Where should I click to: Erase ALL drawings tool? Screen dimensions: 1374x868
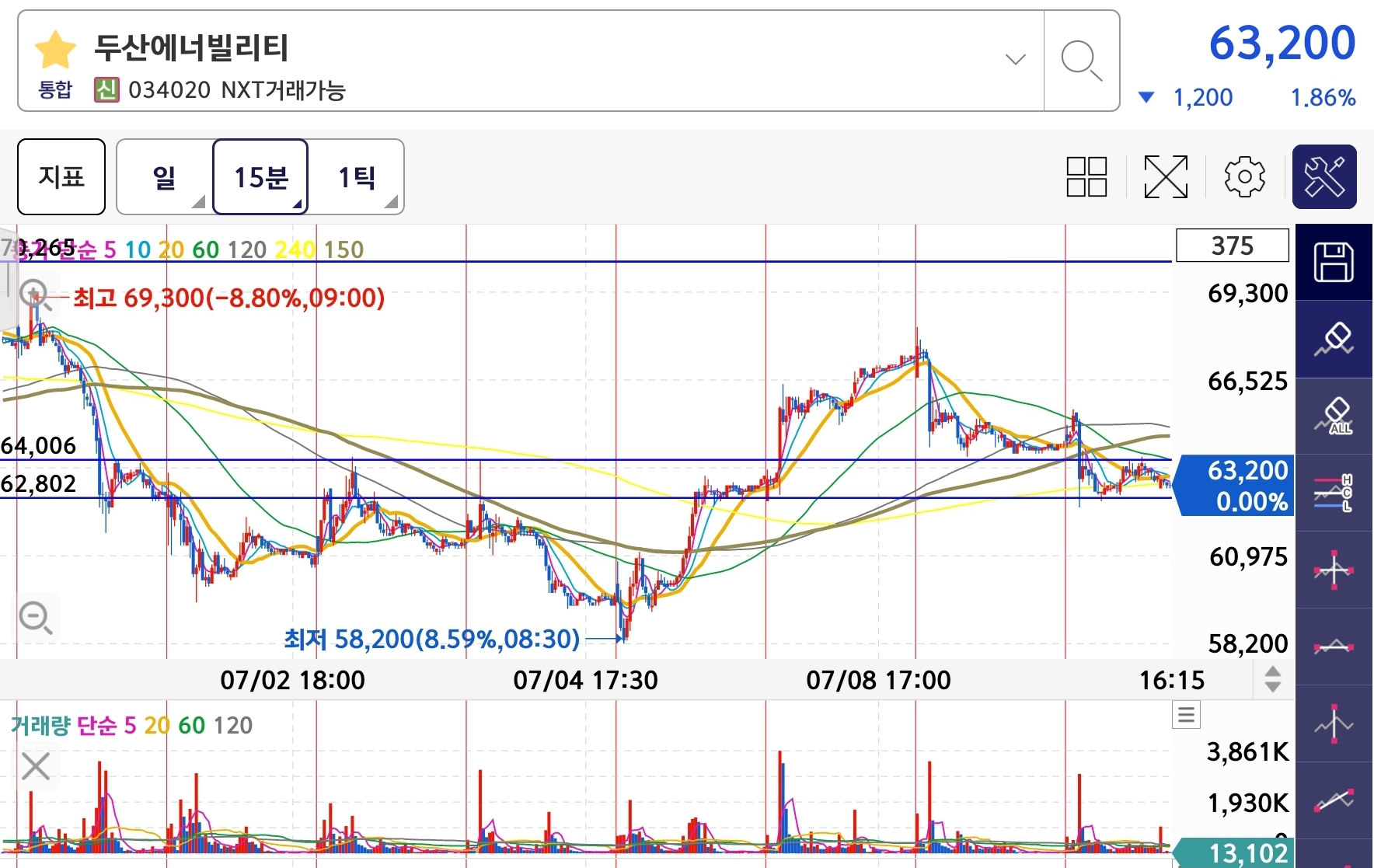coord(1334,417)
